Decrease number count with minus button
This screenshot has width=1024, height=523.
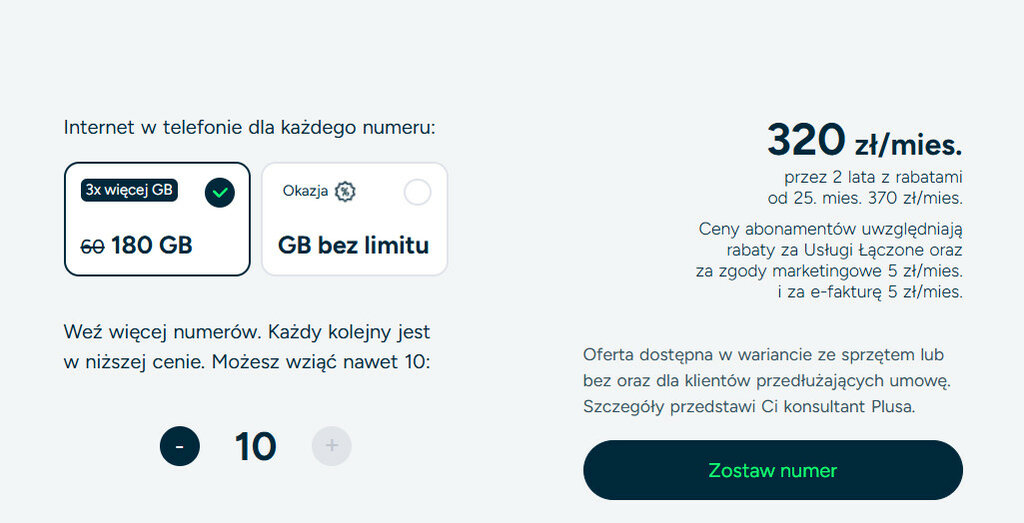180,446
